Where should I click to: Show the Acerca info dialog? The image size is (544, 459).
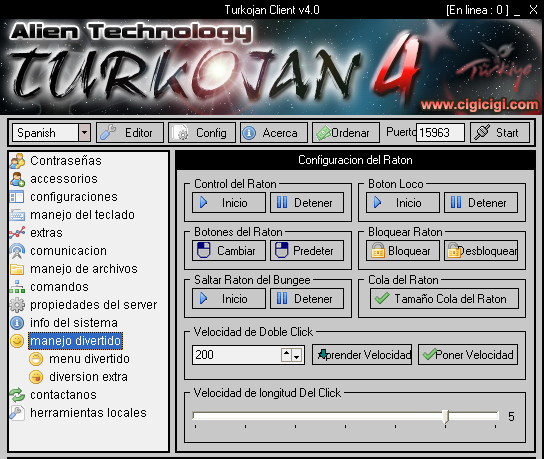pyautogui.click(x=274, y=133)
